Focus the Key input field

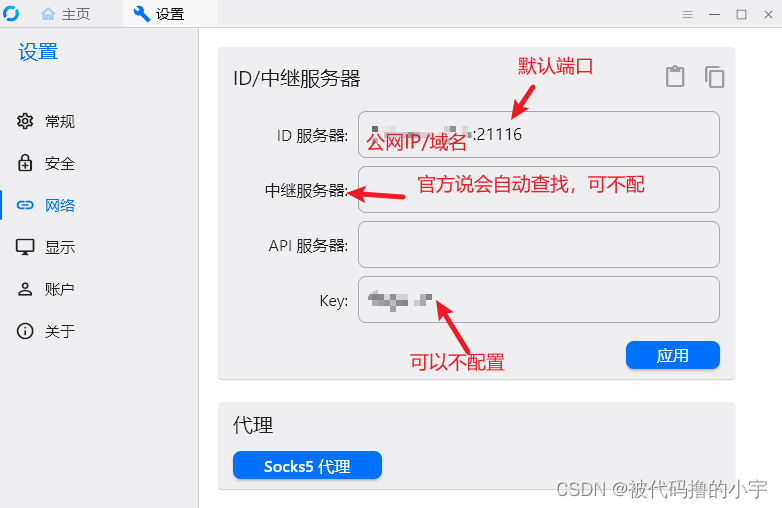point(539,300)
